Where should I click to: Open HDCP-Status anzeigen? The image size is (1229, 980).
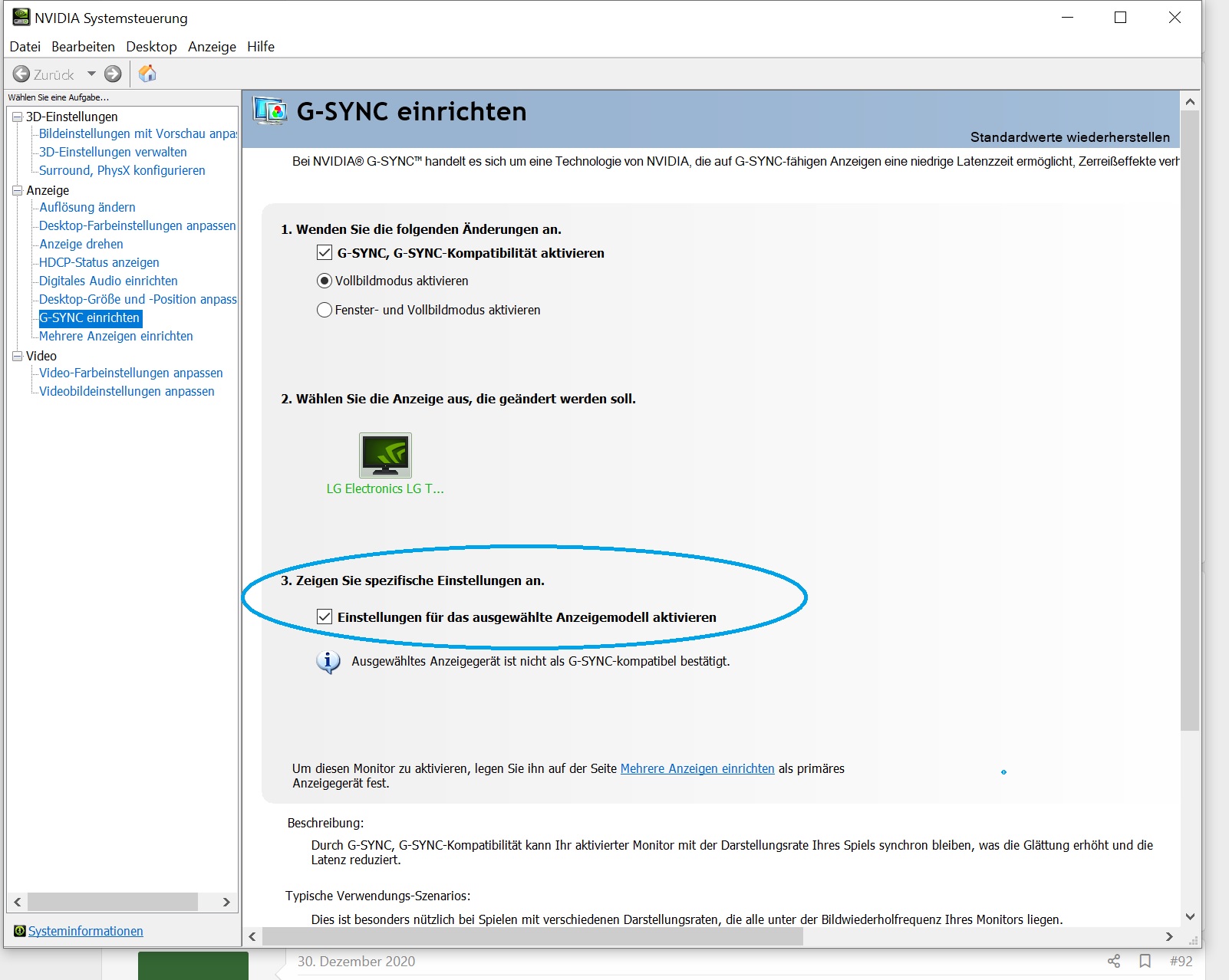pyautogui.click(x=99, y=262)
